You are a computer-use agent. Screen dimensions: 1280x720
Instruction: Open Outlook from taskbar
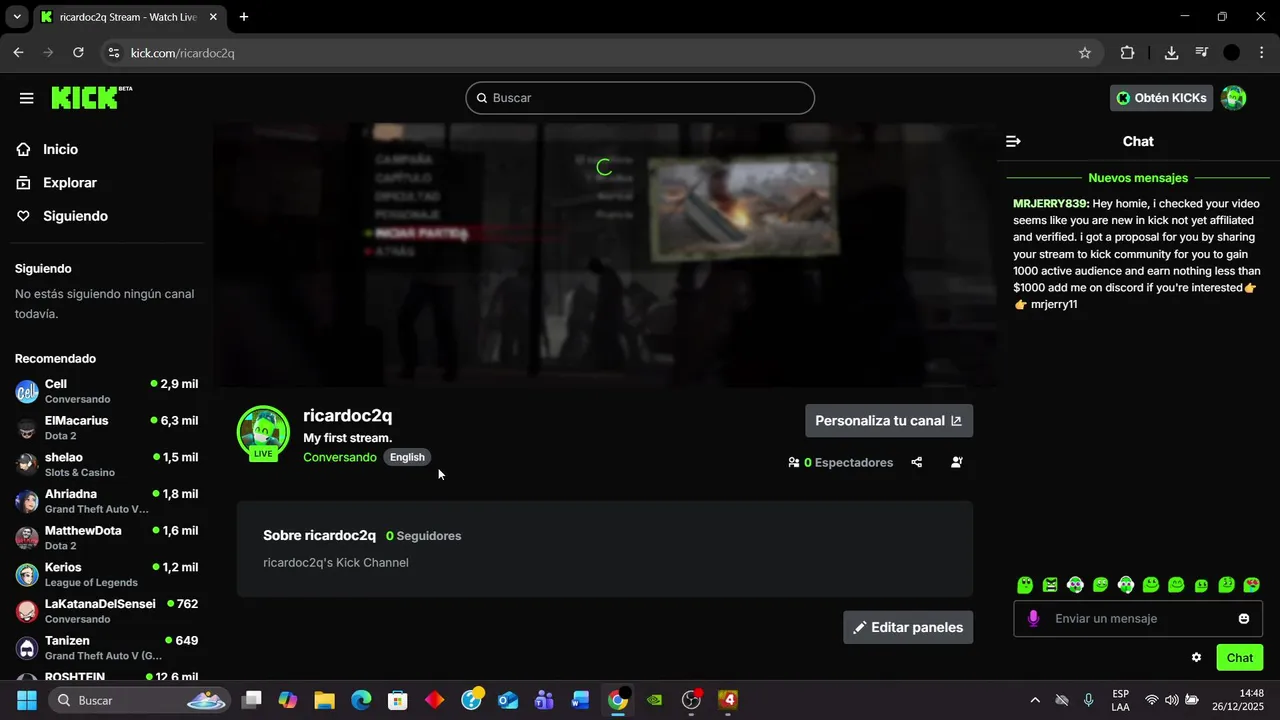click(508, 700)
